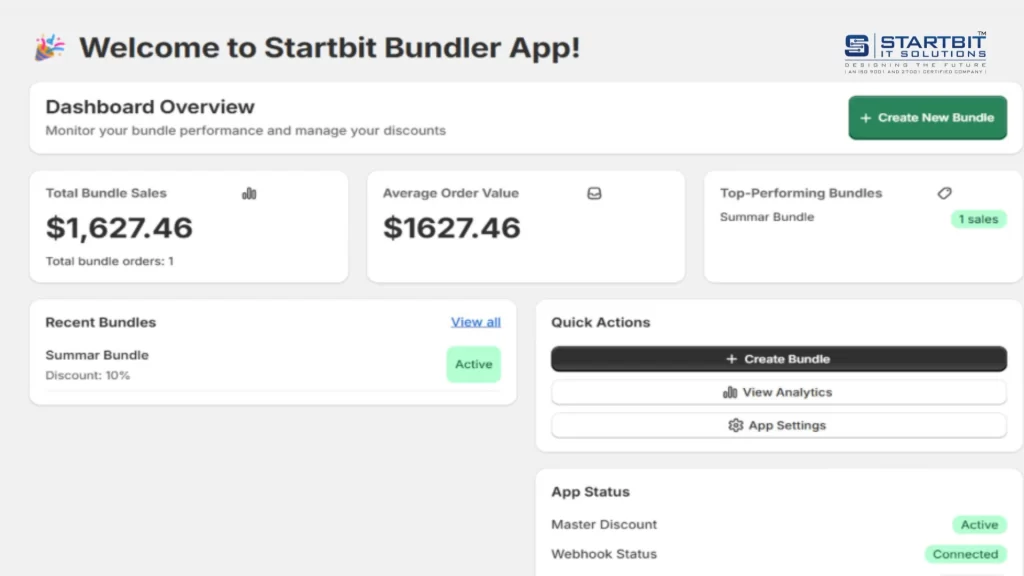Image resolution: width=1024 pixels, height=576 pixels.
Task: Click the inbox icon on Average Order Value card
Action: (x=594, y=192)
